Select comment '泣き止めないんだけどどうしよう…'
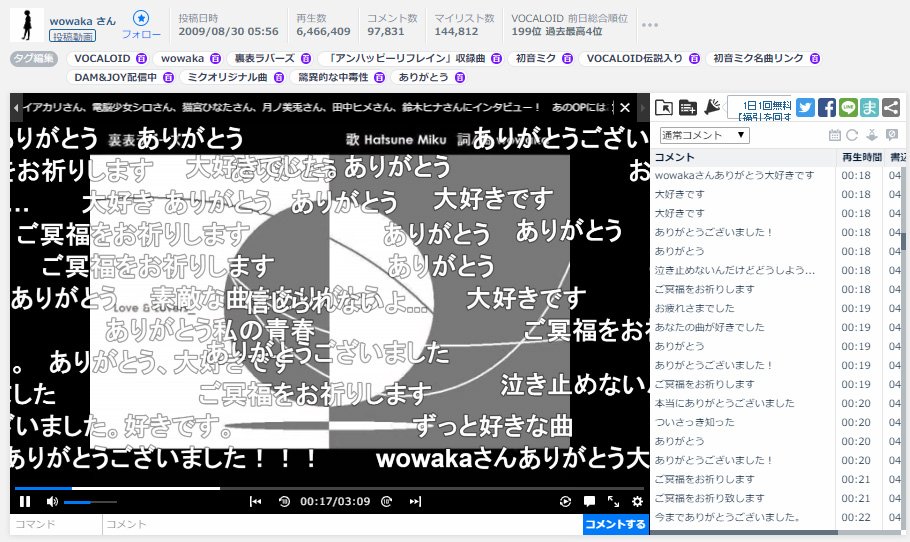 click(x=734, y=270)
